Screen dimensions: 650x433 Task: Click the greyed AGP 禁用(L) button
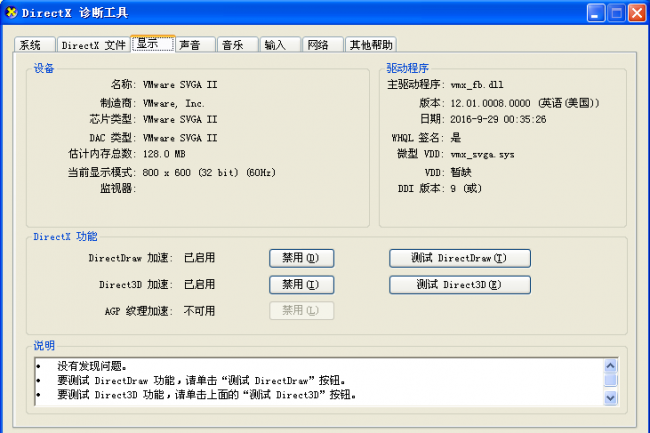coord(301,310)
